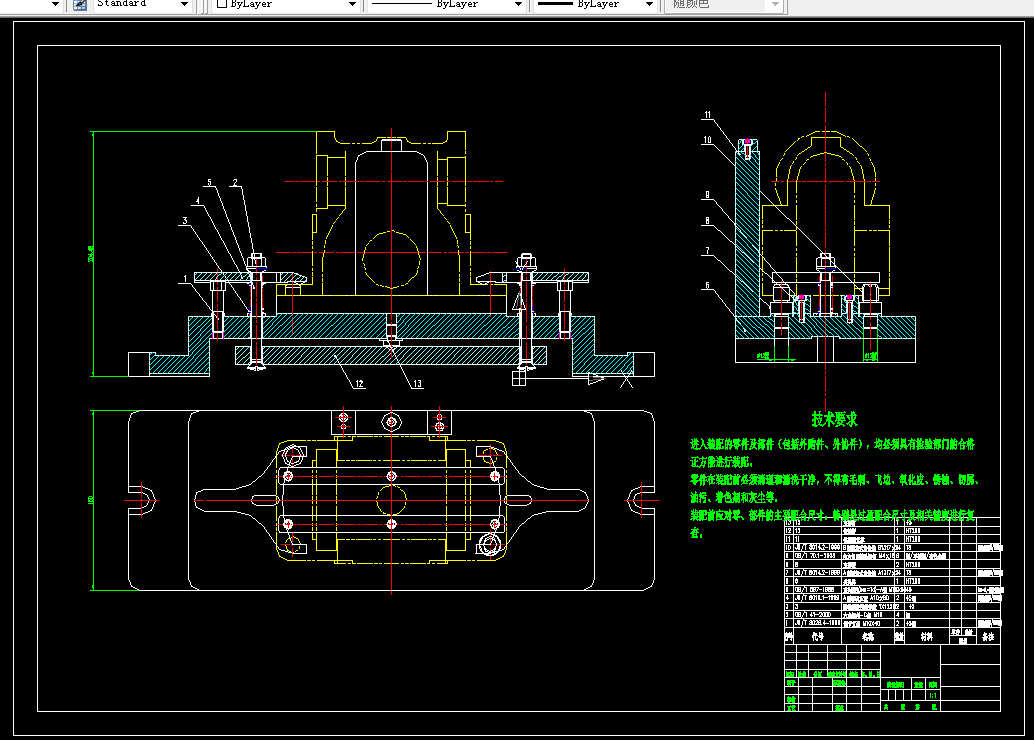Image resolution: width=1034 pixels, height=740 pixels.
Task: Select the center circle in the top view
Action: (x=390, y=498)
